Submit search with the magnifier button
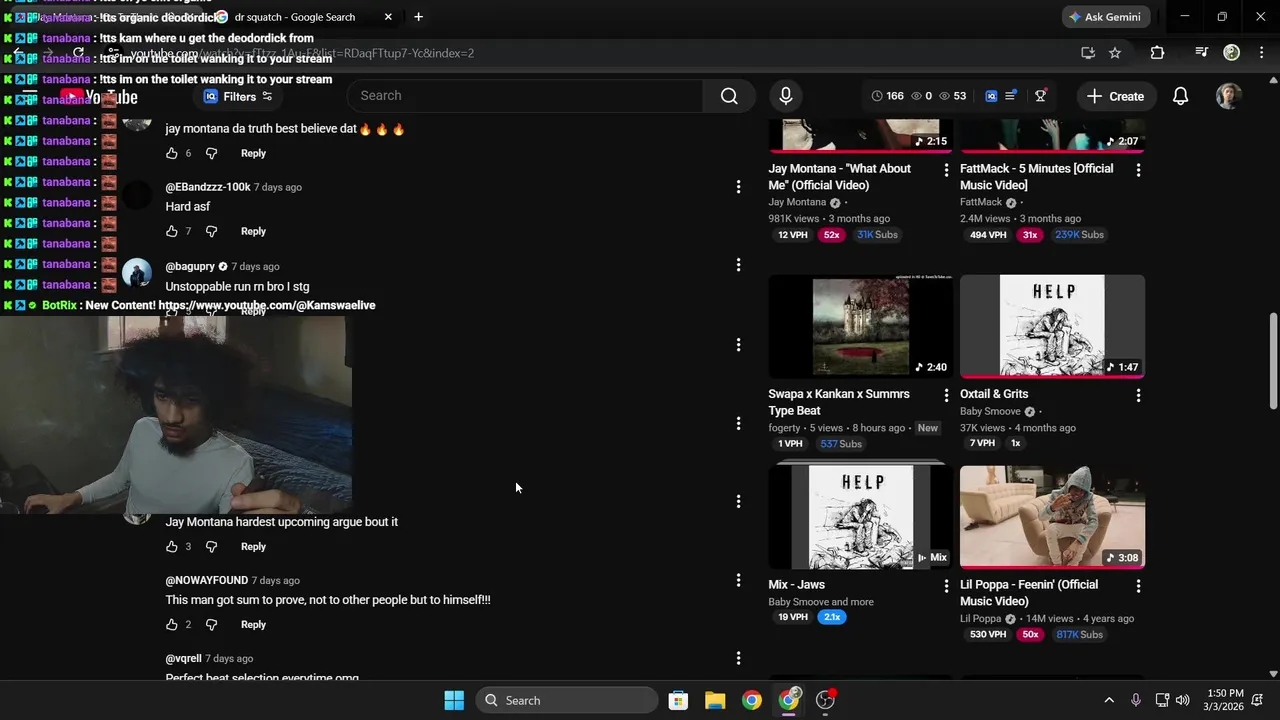The image size is (1280, 720). pos(729,96)
